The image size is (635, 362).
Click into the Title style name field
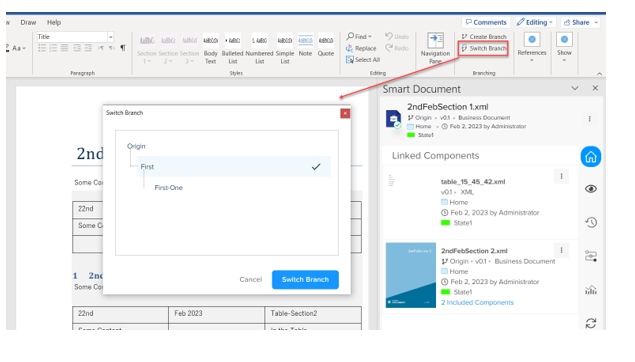[x=72, y=37]
